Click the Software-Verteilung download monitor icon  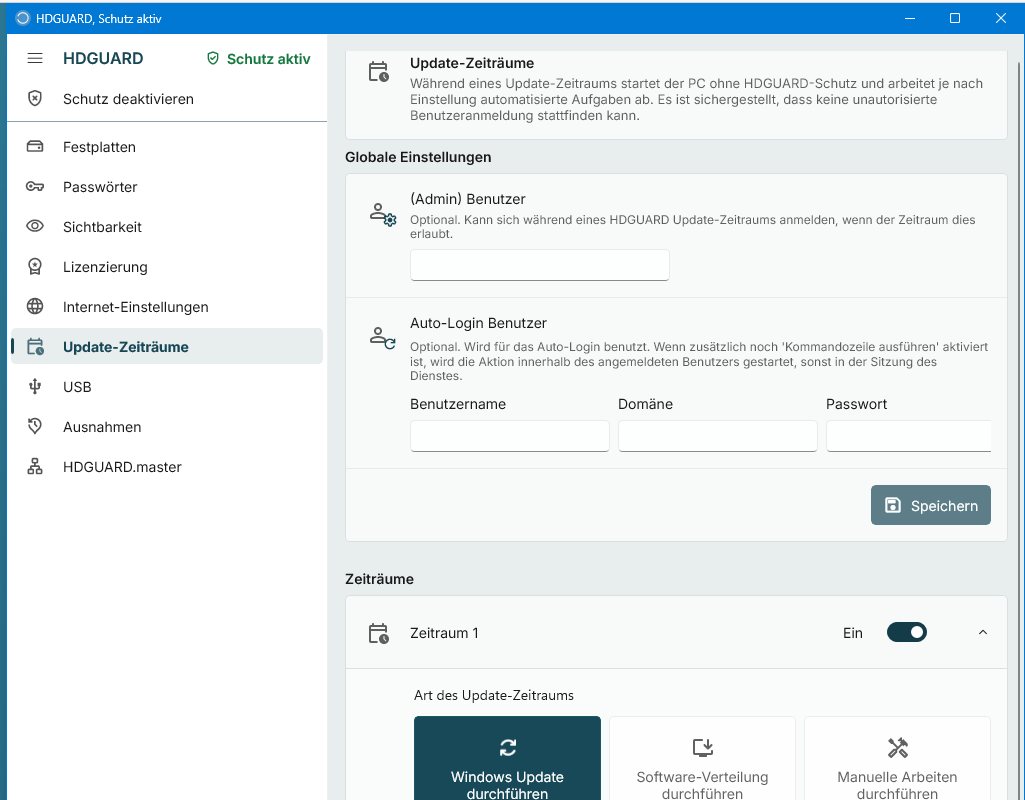(703, 747)
